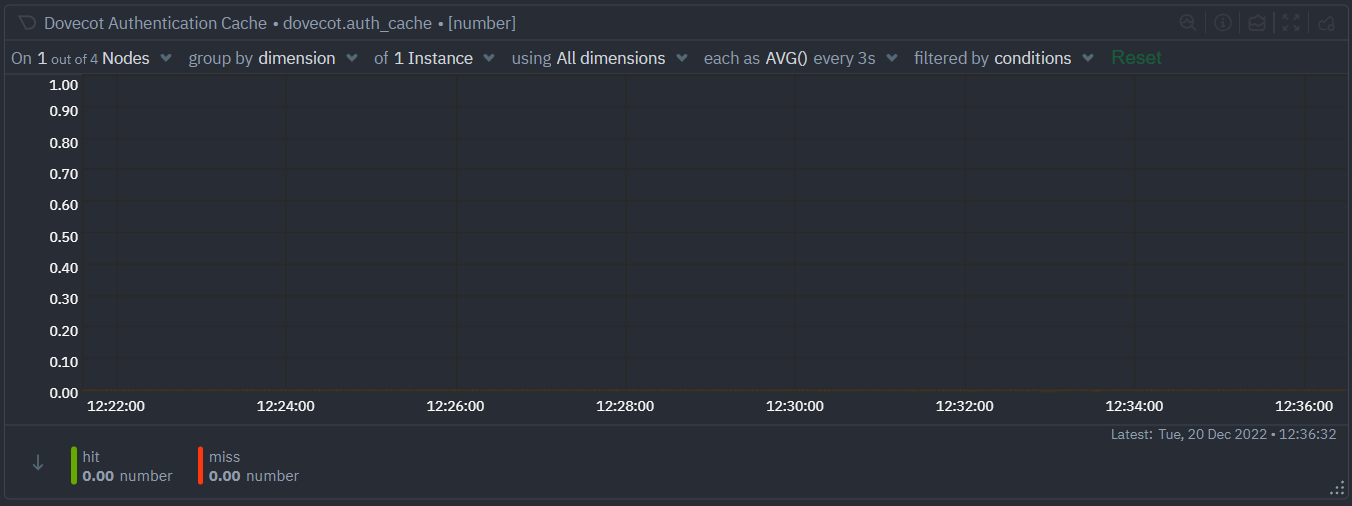Open the Nodes selector dropdown

coord(92,58)
